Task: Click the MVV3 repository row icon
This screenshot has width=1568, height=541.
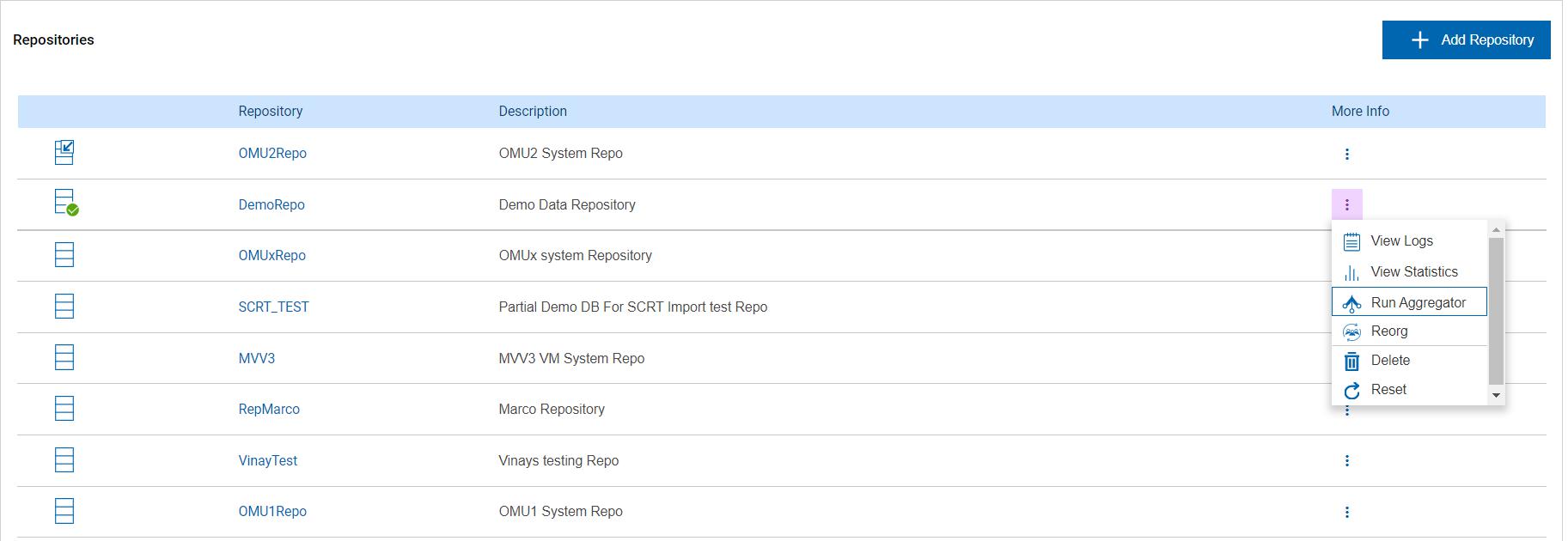Action: point(64,357)
